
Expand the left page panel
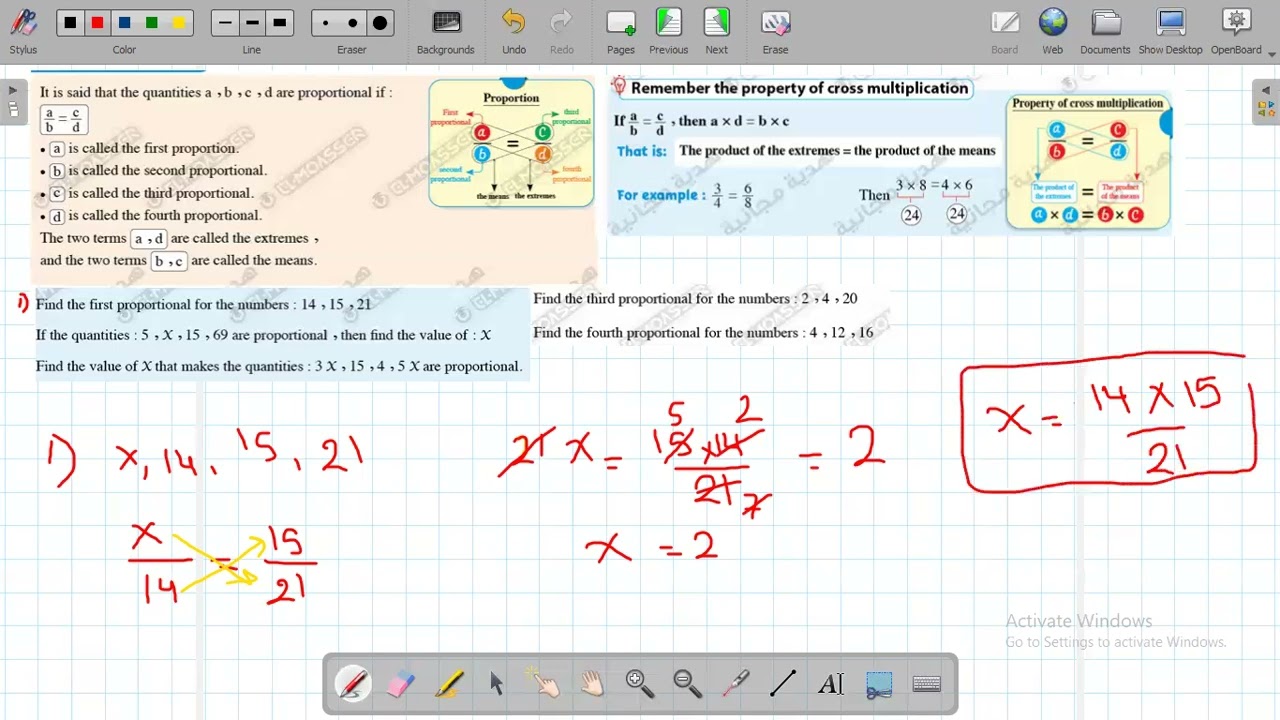coord(13,91)
